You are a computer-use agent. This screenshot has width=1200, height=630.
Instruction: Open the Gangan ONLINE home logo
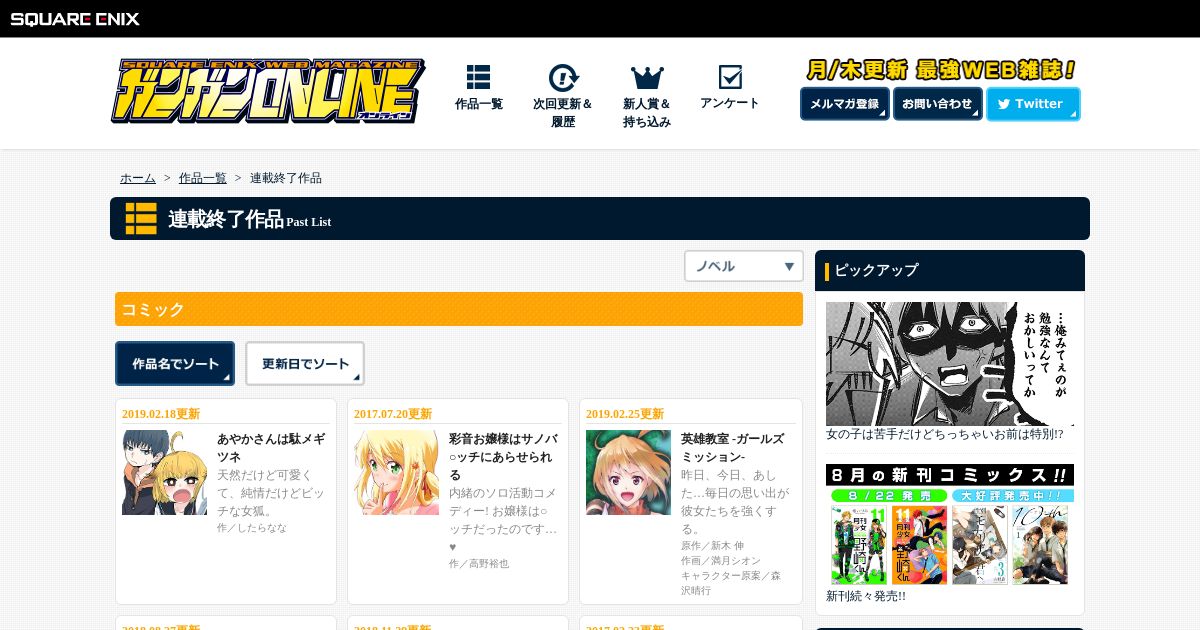tap(268, 90)
